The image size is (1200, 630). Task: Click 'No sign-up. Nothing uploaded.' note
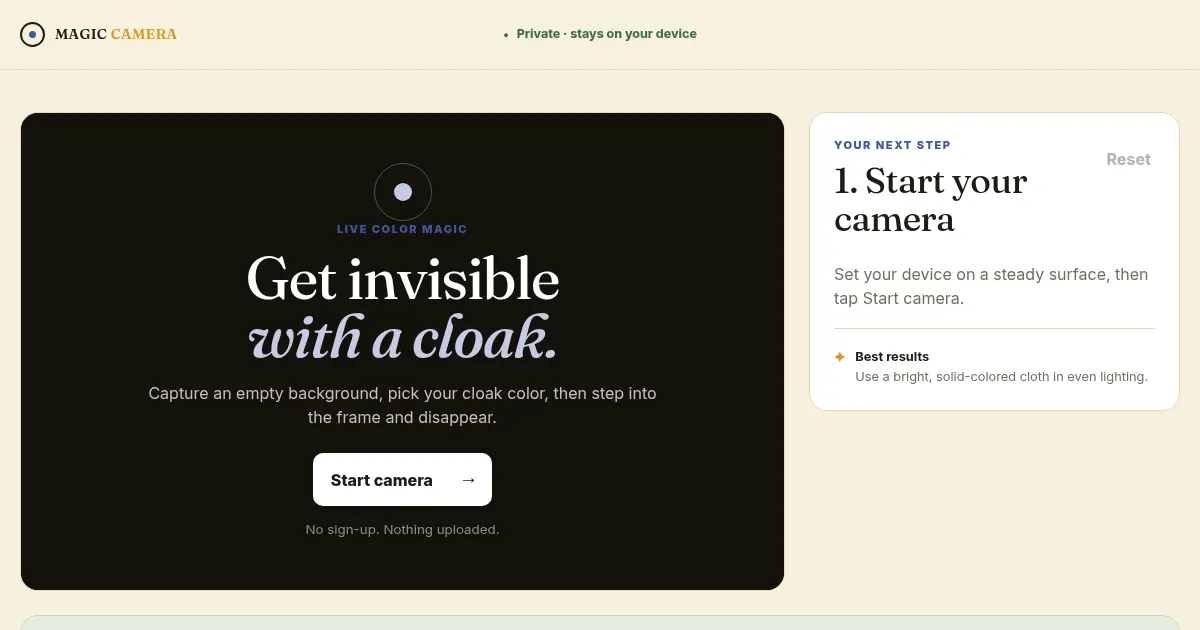pos(402,529)
